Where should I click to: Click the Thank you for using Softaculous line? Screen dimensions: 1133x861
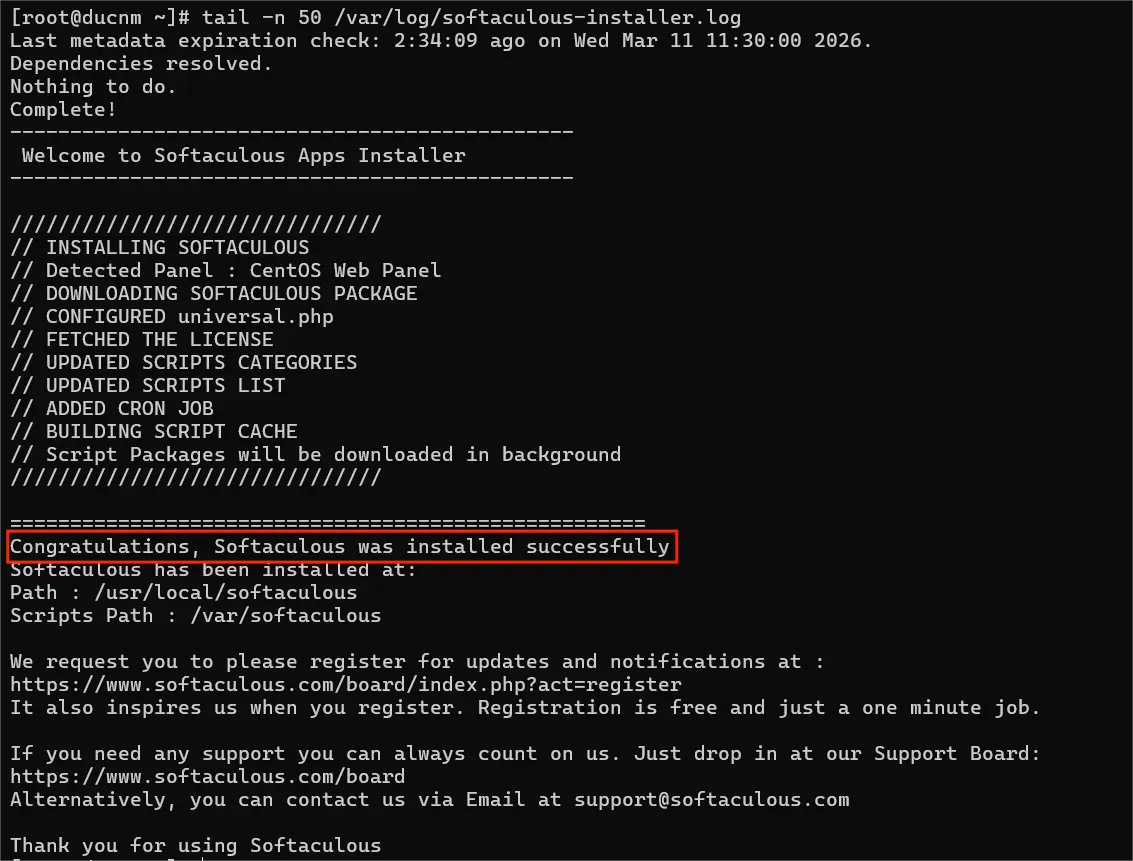195,845
